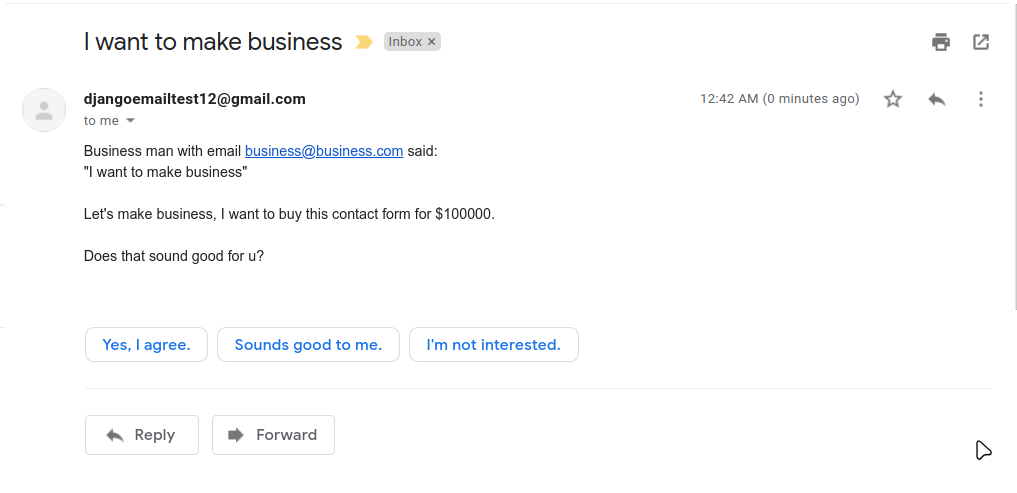Click the "to me" recipient text
The image size is (1017, 493).
[101, 121]
